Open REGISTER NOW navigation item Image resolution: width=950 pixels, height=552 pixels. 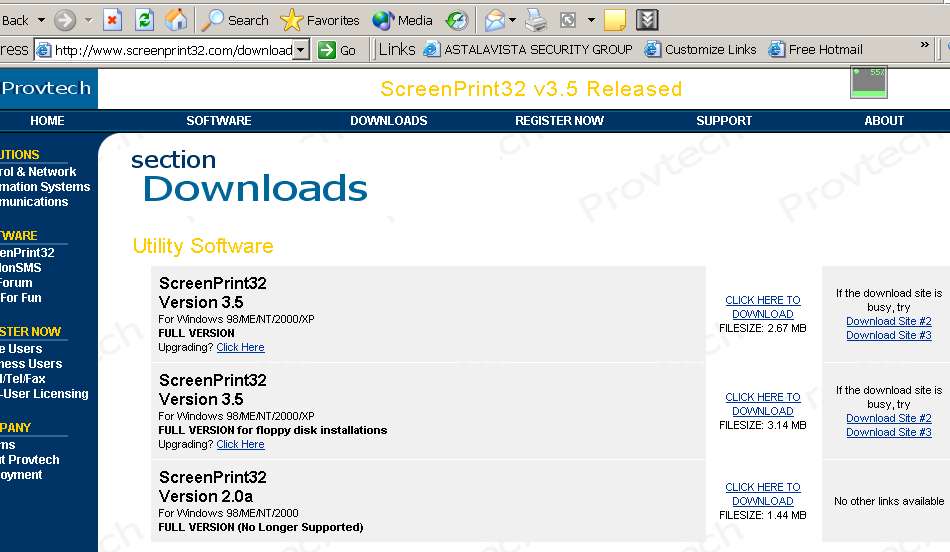pyautogui.click(x=559, y=121)
